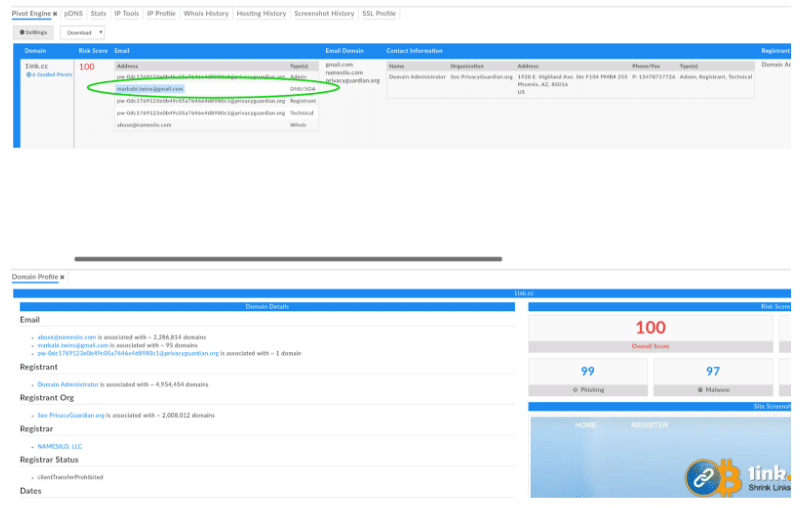Select the markabi.twins@gmail.com address in the table
The image size is (805, 508).
150,89
